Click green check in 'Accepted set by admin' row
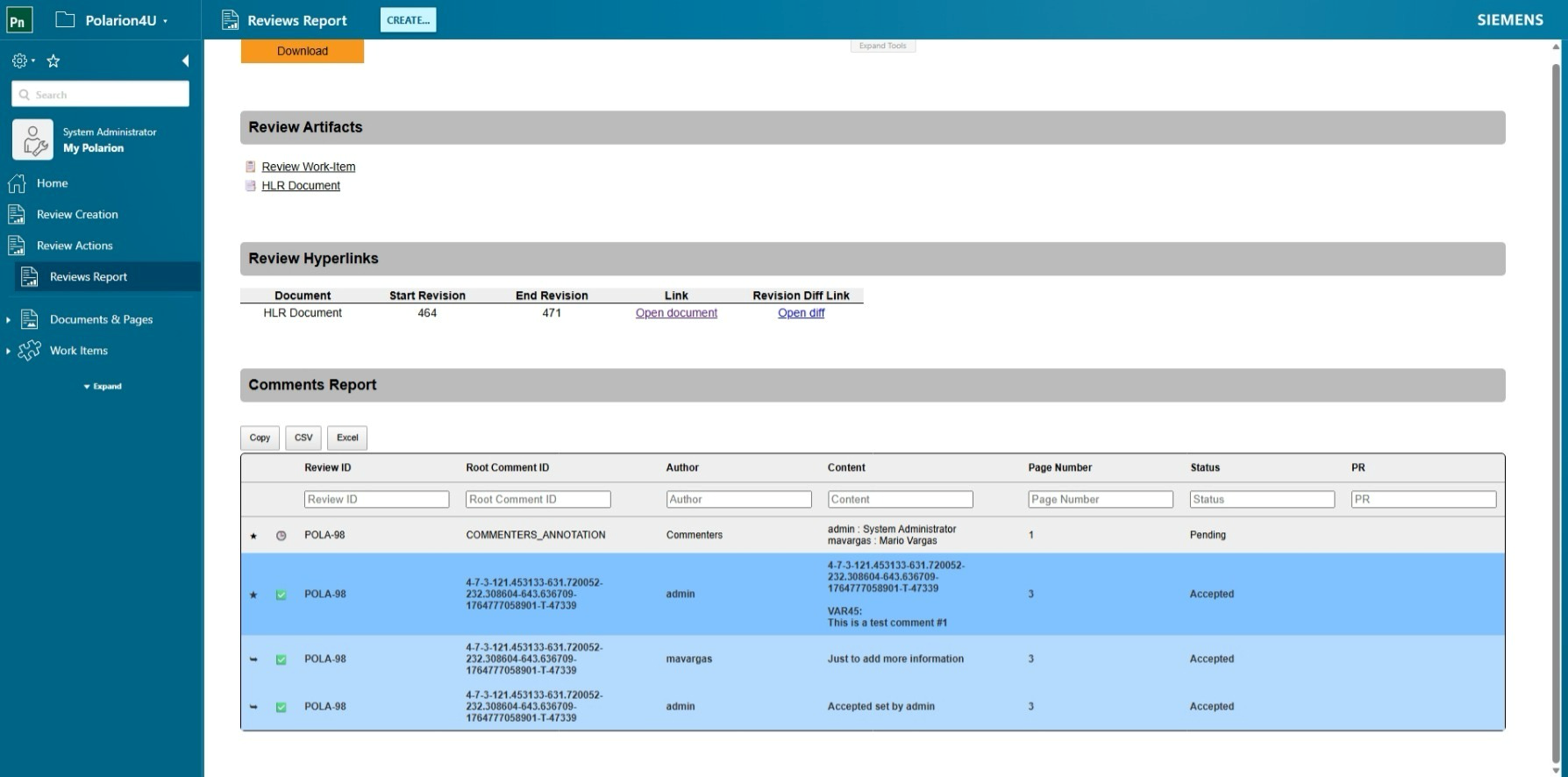 click(282, 707)
